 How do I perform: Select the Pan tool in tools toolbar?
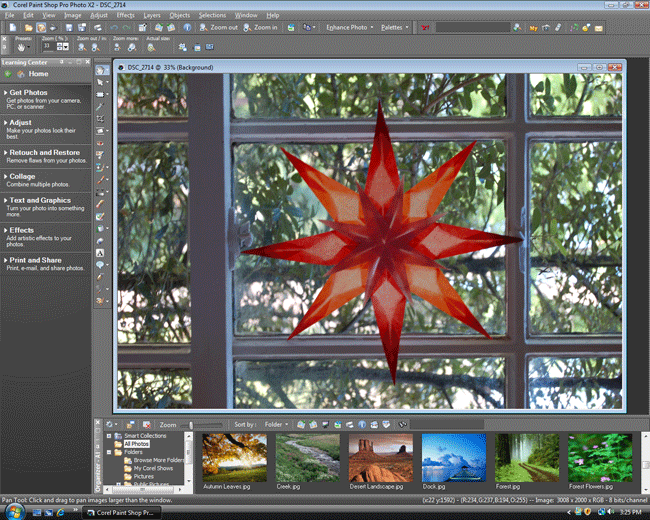click(100, 70)
